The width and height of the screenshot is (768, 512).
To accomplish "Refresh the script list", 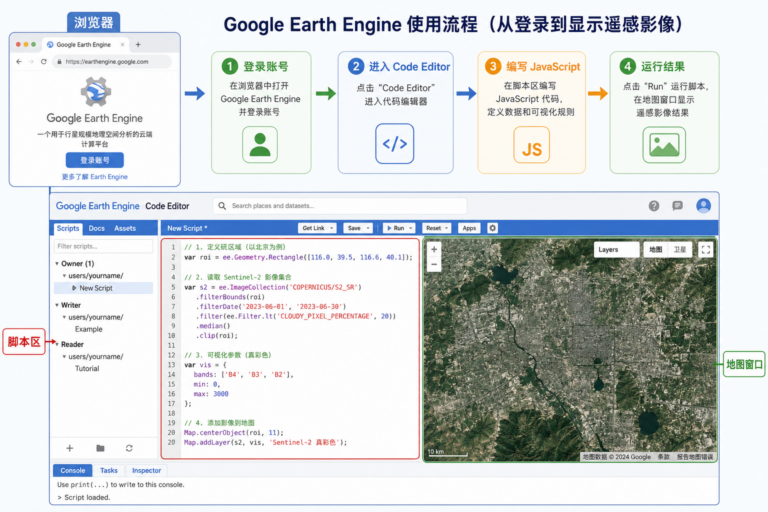I will (x=129, y=448).
